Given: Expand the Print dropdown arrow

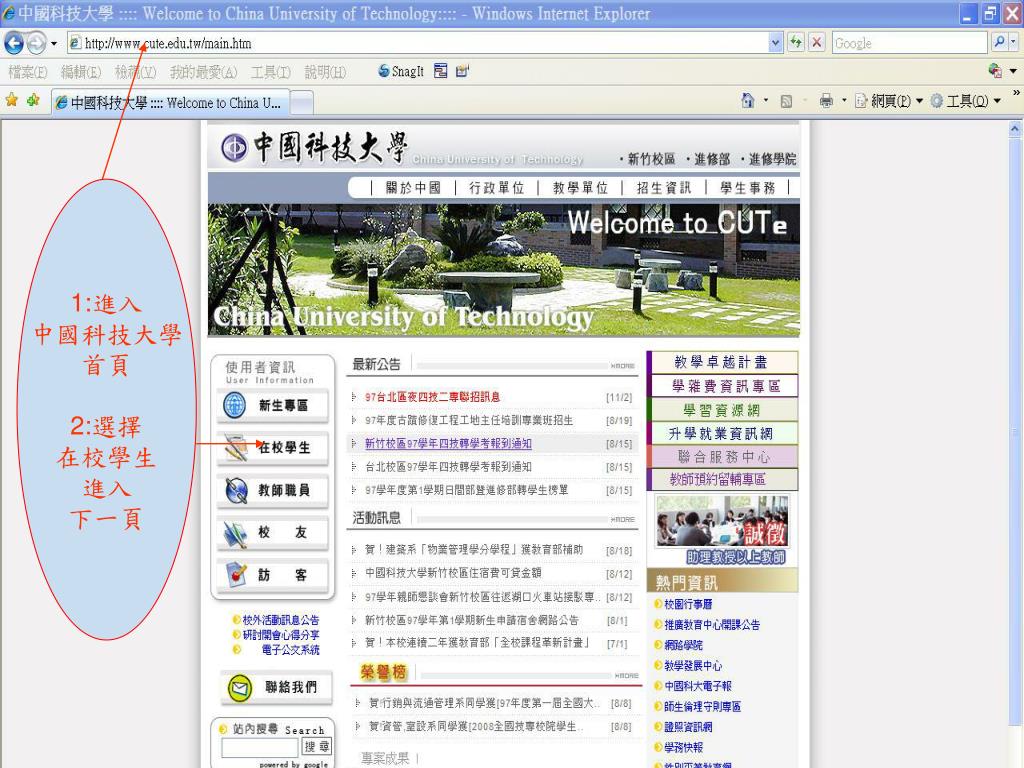Looking at the screenshot, I should (x=844, y=101).
